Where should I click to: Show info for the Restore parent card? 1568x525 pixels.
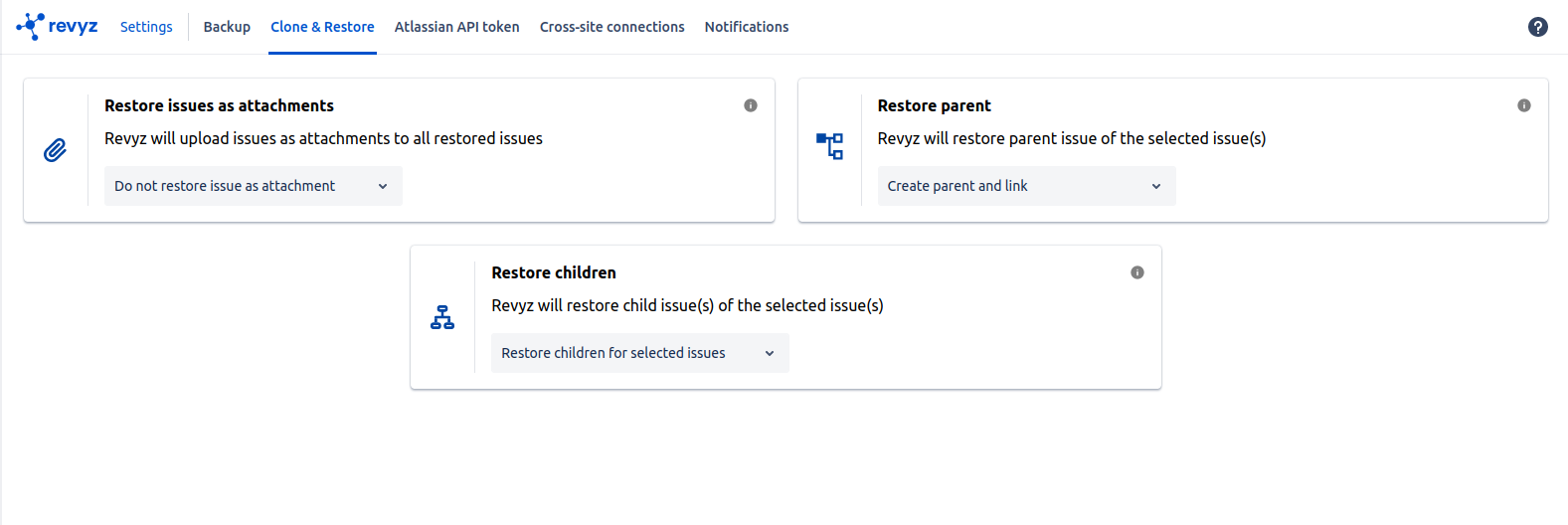(1523, 105)
